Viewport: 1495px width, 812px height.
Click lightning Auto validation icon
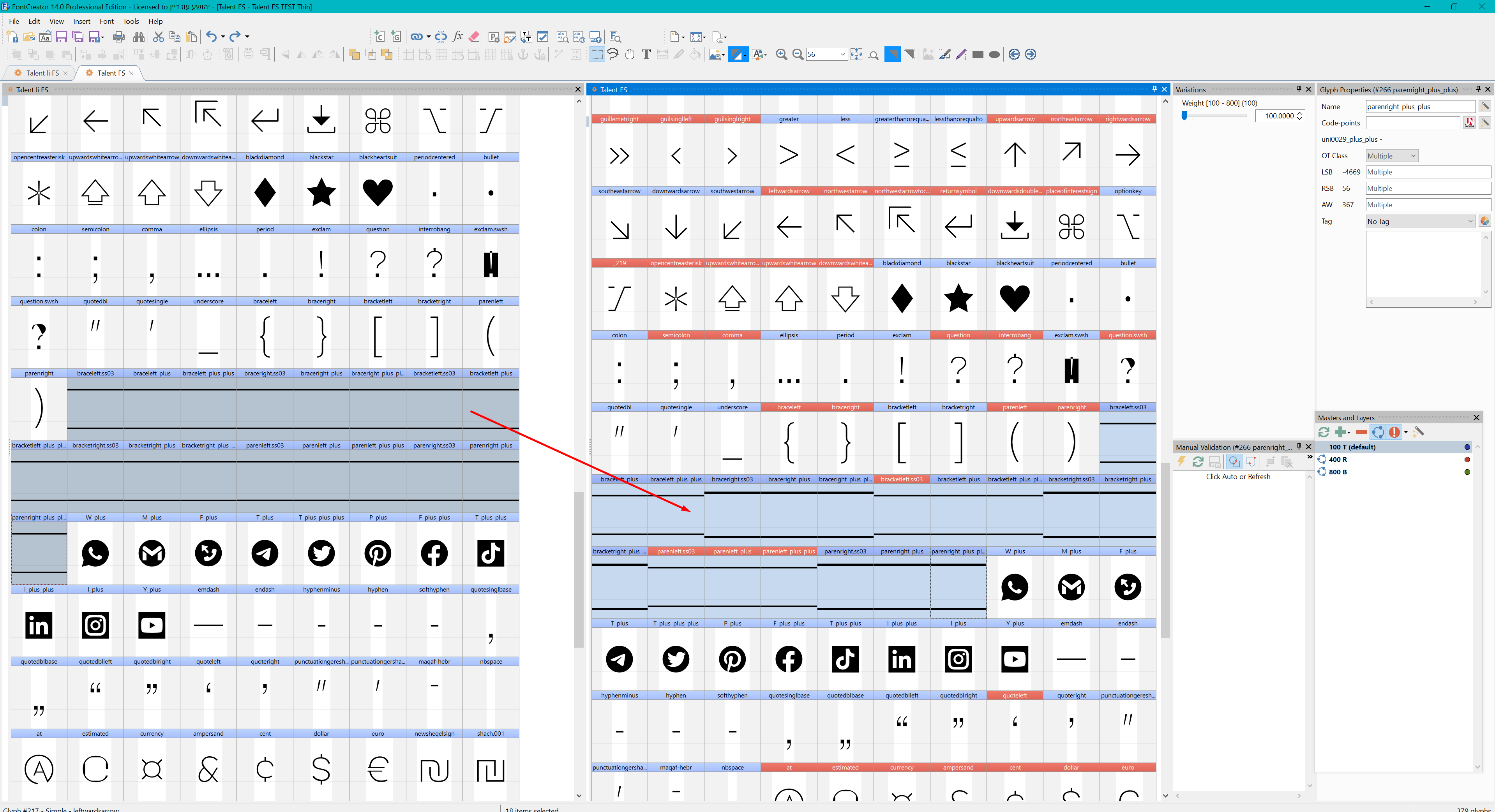pyautogui.click(x=1181, y=461)
